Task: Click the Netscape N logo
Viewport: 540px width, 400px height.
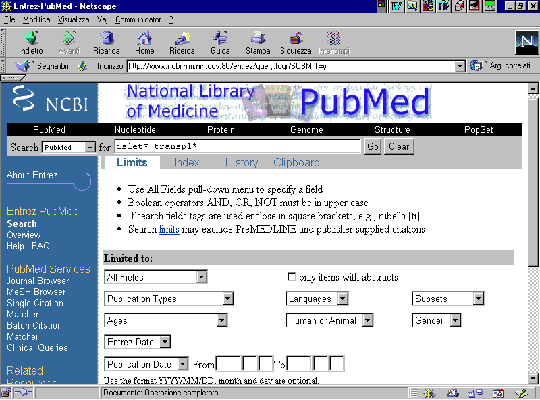Action: [x=527, y=42]
